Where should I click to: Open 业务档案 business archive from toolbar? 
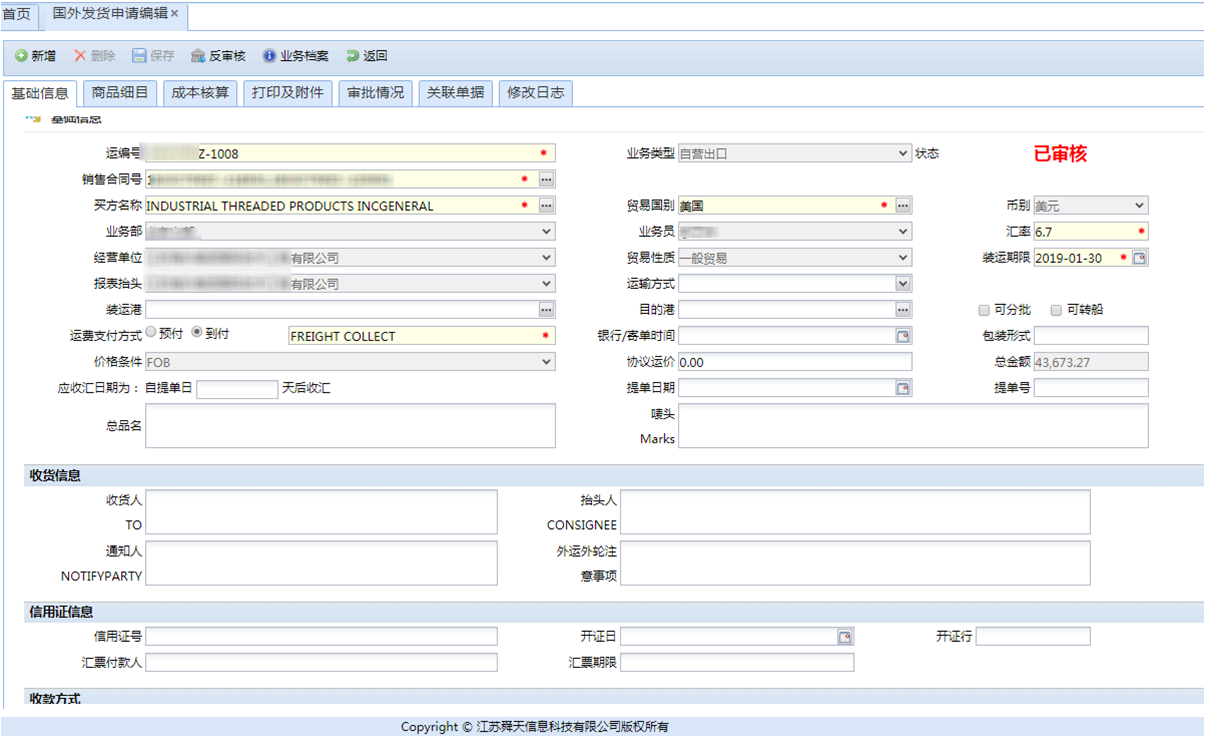tap(269, 56)
